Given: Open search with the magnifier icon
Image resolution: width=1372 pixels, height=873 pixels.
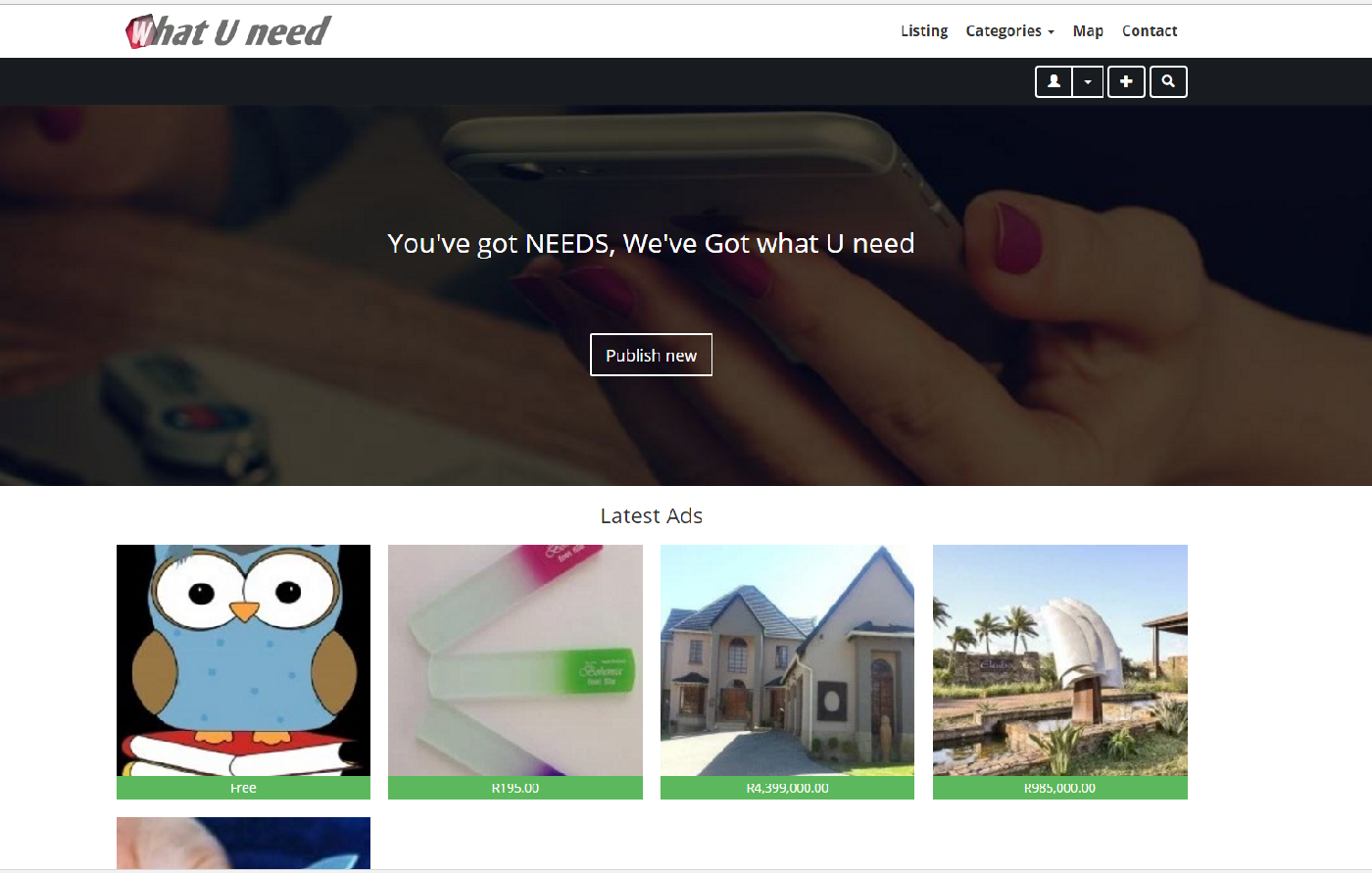Looking at the screenshot, I should [1168, 82].
